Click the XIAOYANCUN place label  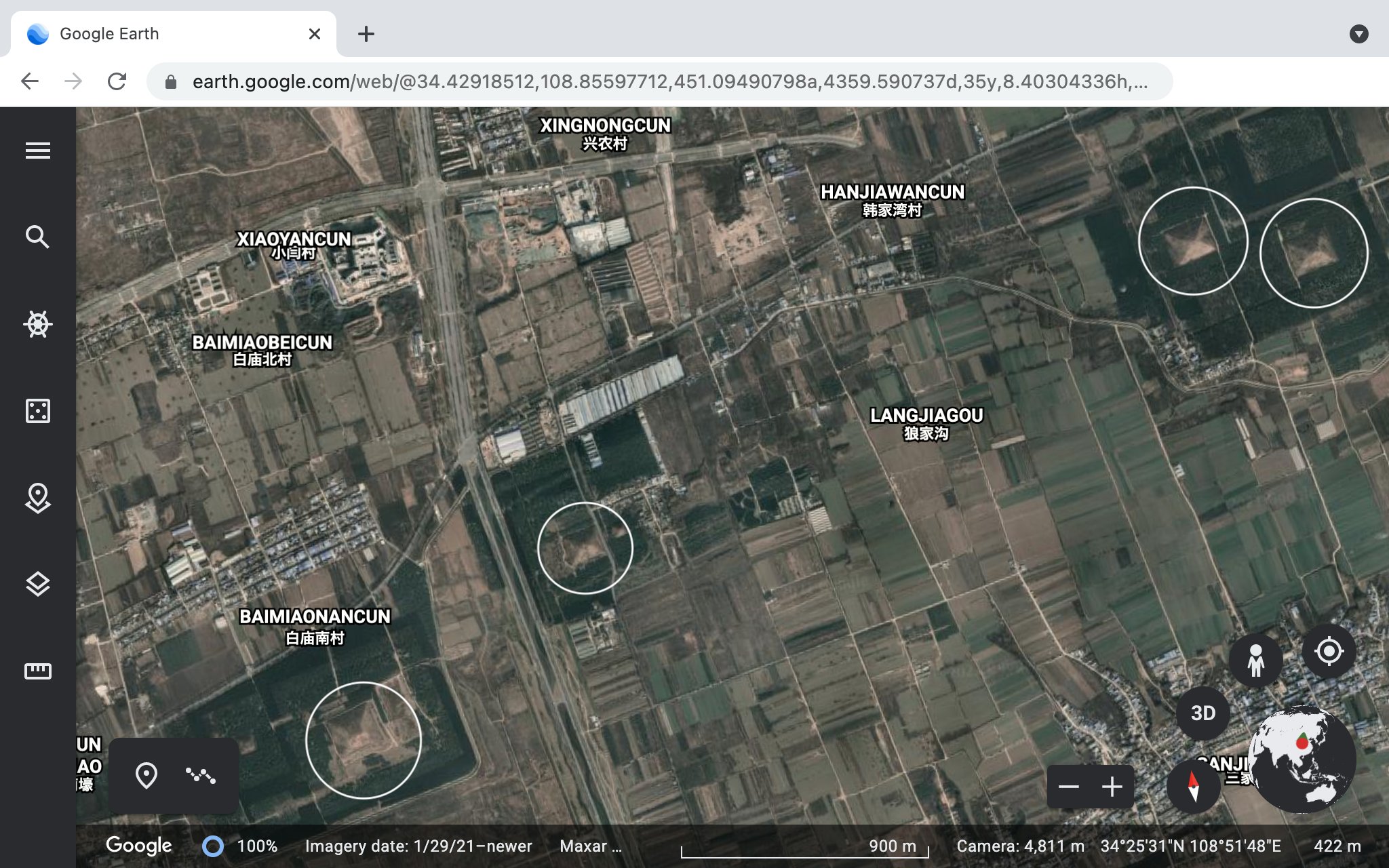tap(294, 245)
